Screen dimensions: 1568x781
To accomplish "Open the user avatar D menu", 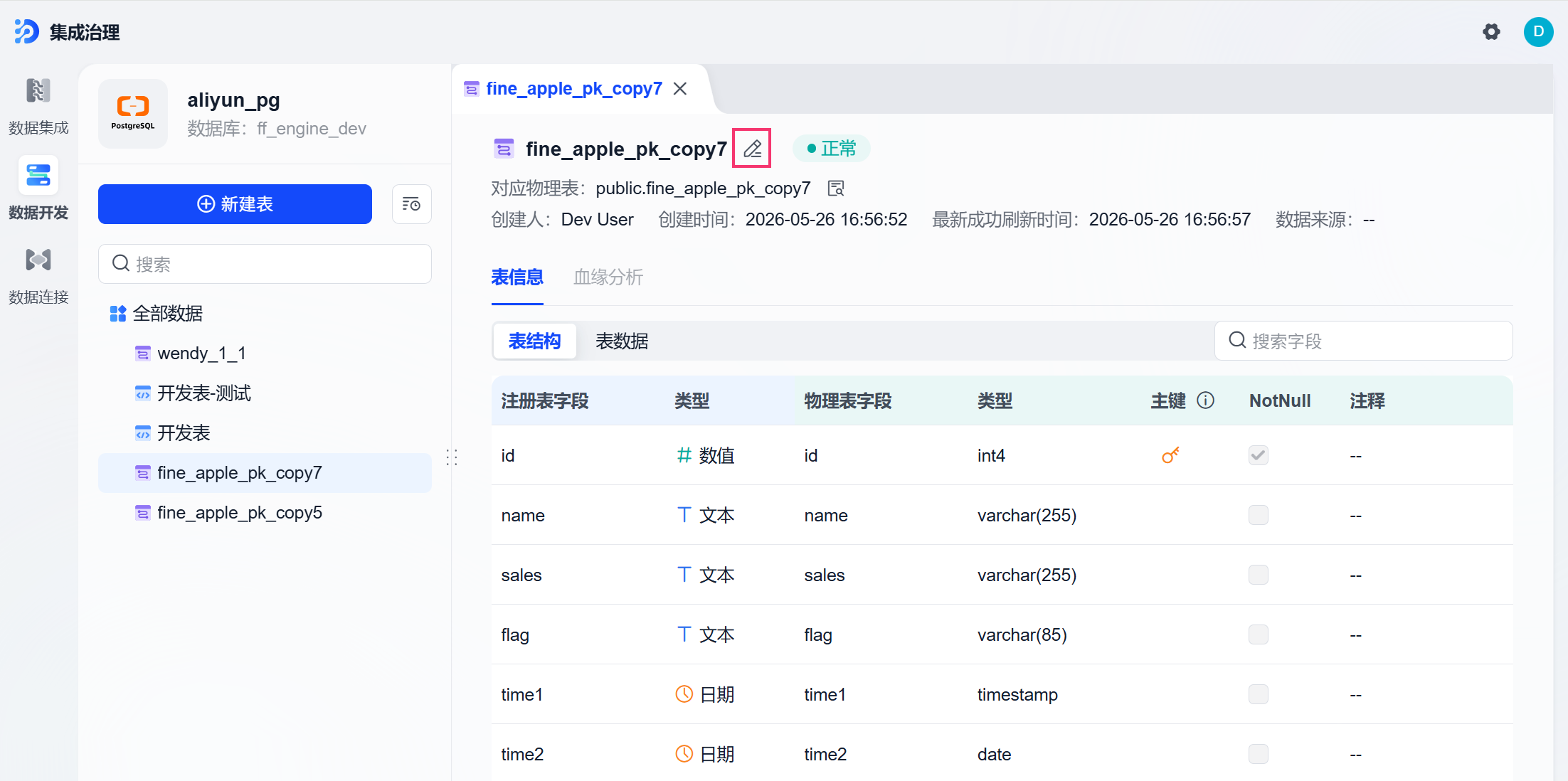I will [x=1538, y=32].
